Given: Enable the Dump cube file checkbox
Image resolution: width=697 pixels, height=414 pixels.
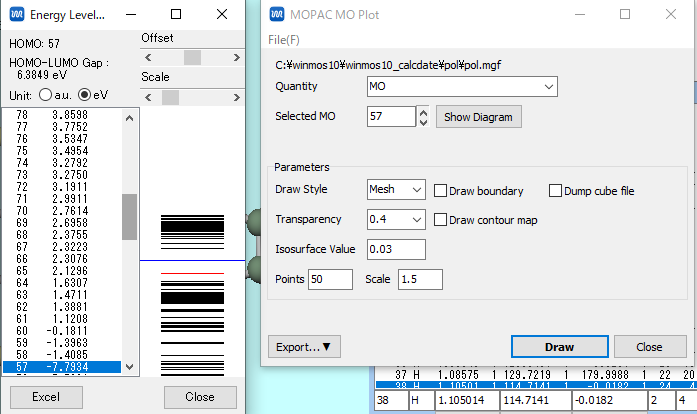Looking at the screenshot, I should pos(555,191).
